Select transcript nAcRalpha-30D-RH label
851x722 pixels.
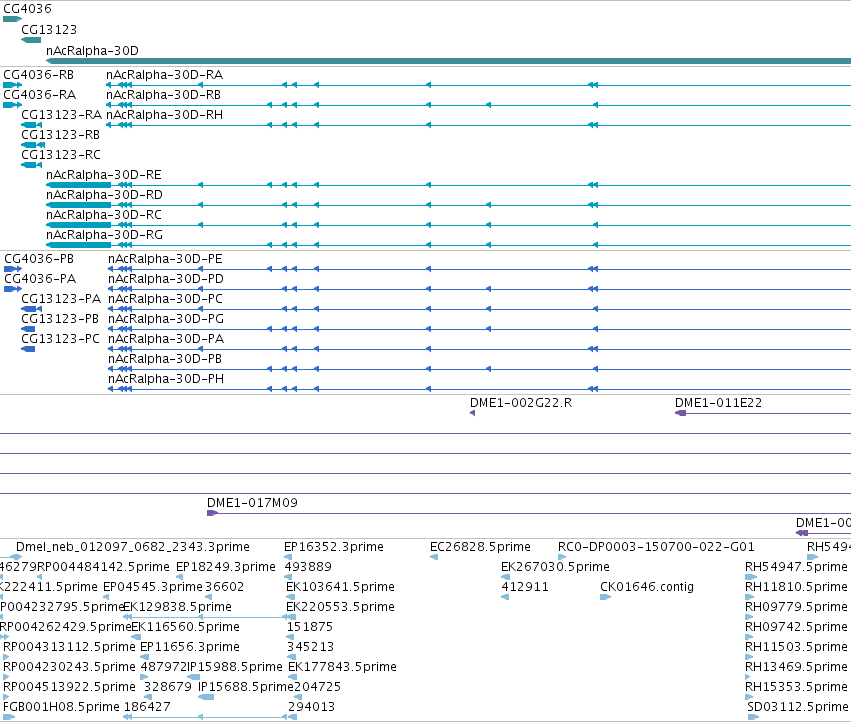(164, 115)
